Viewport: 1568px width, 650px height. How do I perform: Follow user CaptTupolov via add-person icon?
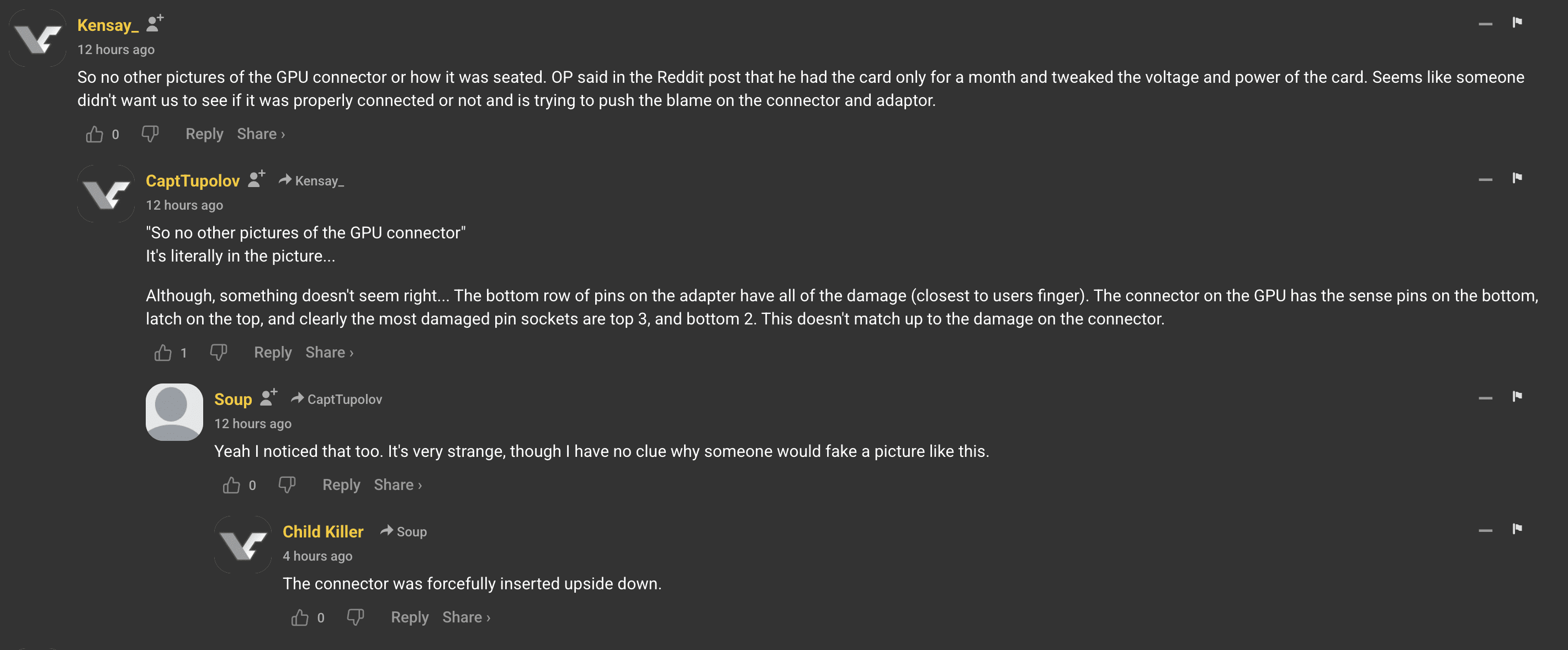[x=257, y=179]
